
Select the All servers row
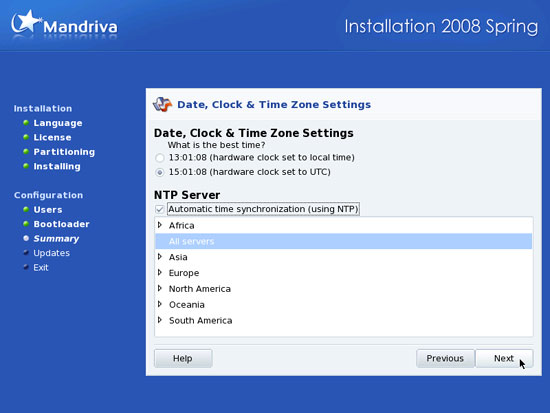pyautogui.click(x=343, y=241)
